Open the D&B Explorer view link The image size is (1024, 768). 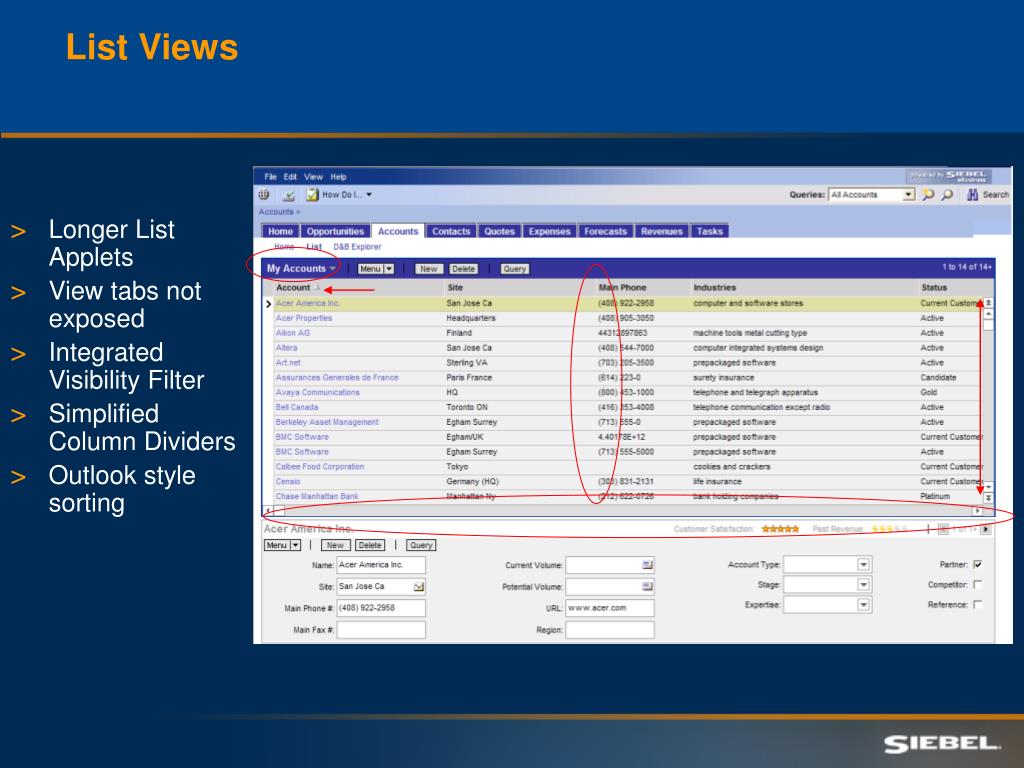pyautogui.click(x=357, y=247)
